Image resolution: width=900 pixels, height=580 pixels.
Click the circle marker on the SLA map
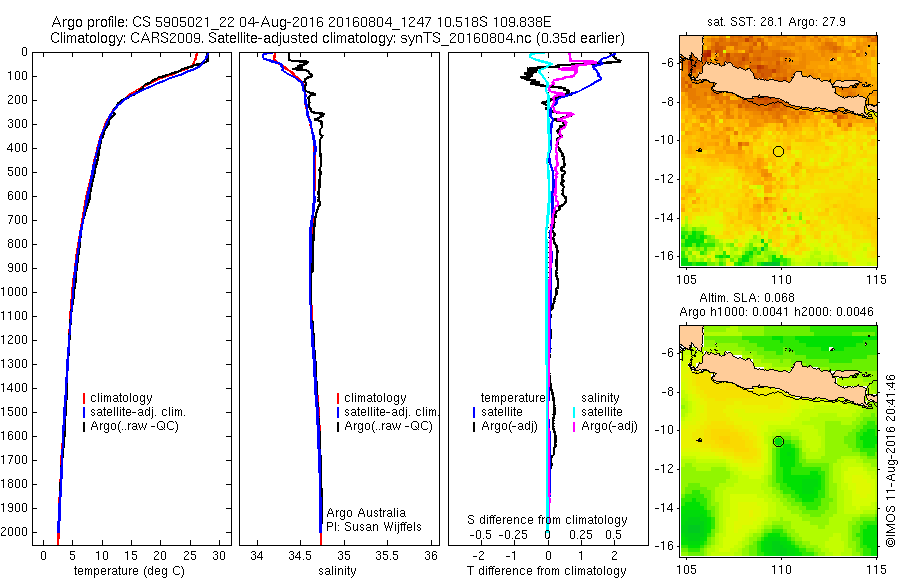778,442
